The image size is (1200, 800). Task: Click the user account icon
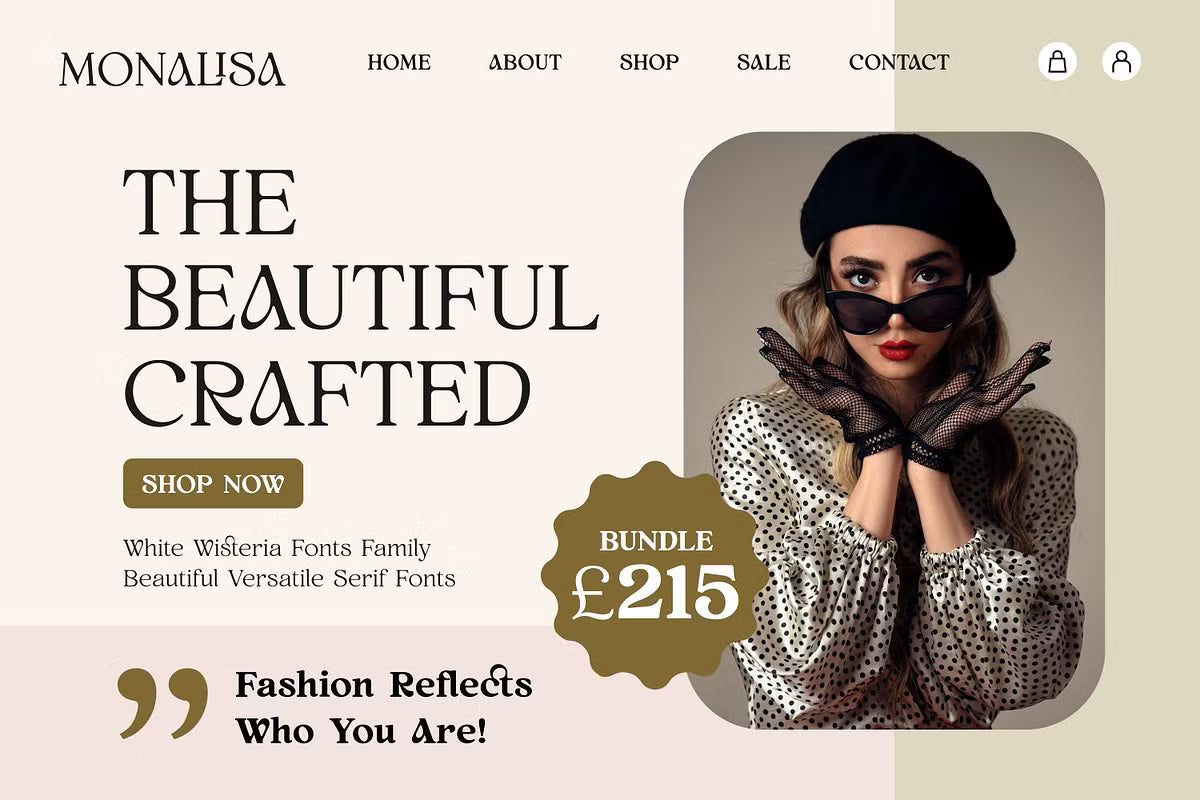[1122, 62]
